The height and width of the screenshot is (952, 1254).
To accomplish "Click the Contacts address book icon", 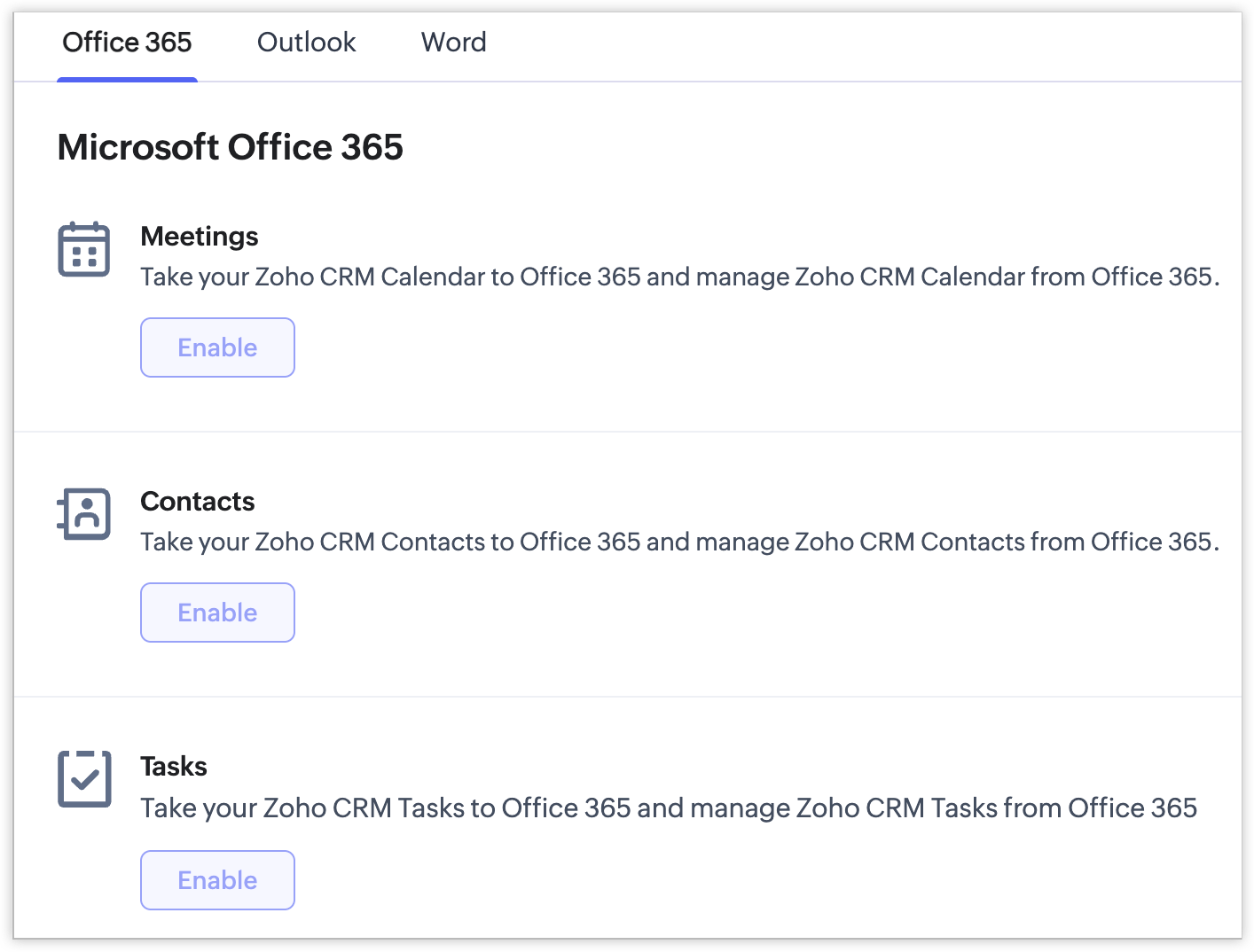I will (84, 514).
